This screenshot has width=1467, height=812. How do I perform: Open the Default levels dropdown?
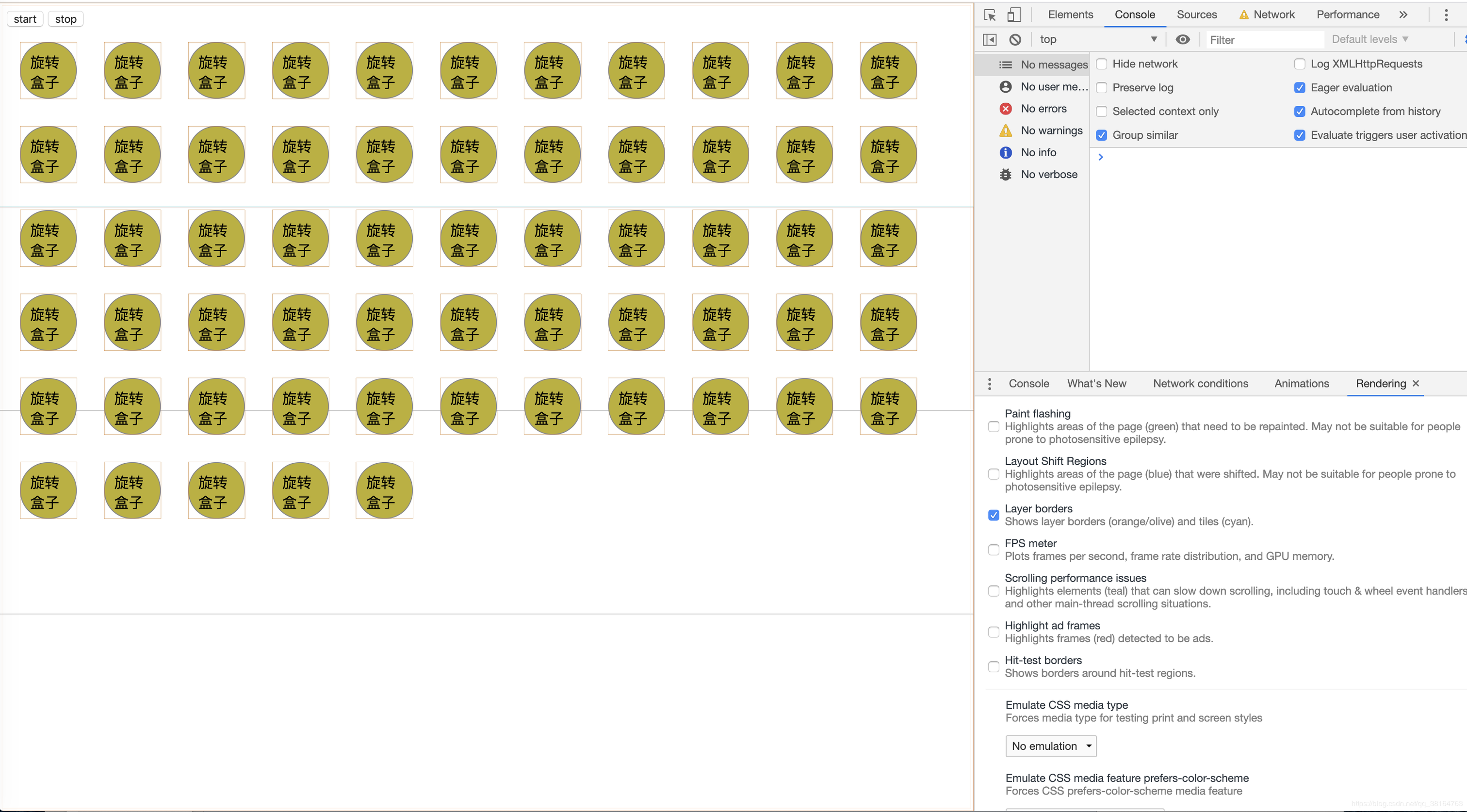(x=1369, y=39)
